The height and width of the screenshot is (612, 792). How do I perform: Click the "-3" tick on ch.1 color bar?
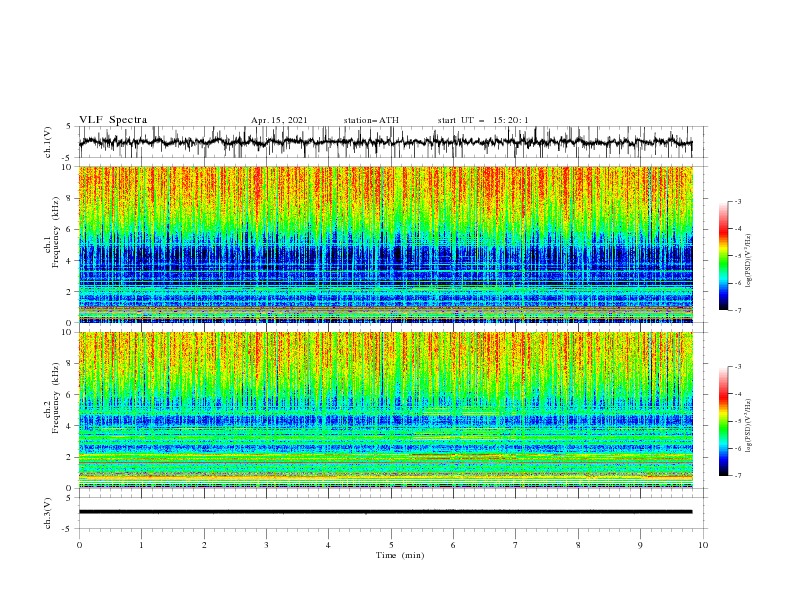[738, 201]
